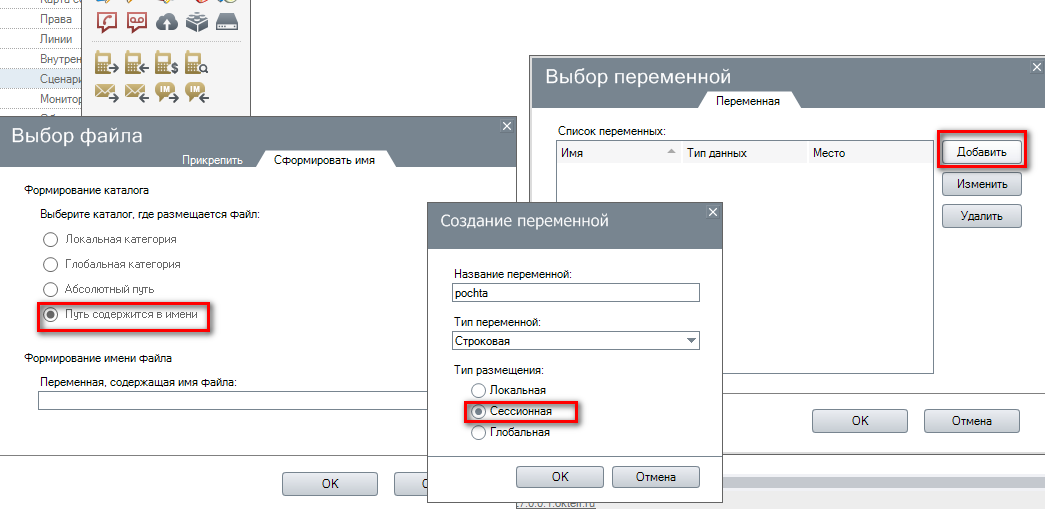The width and height of the screenshot is (1045, 509).
Task: Set placement type to 'Глобальная'
Action: (479, 432)
